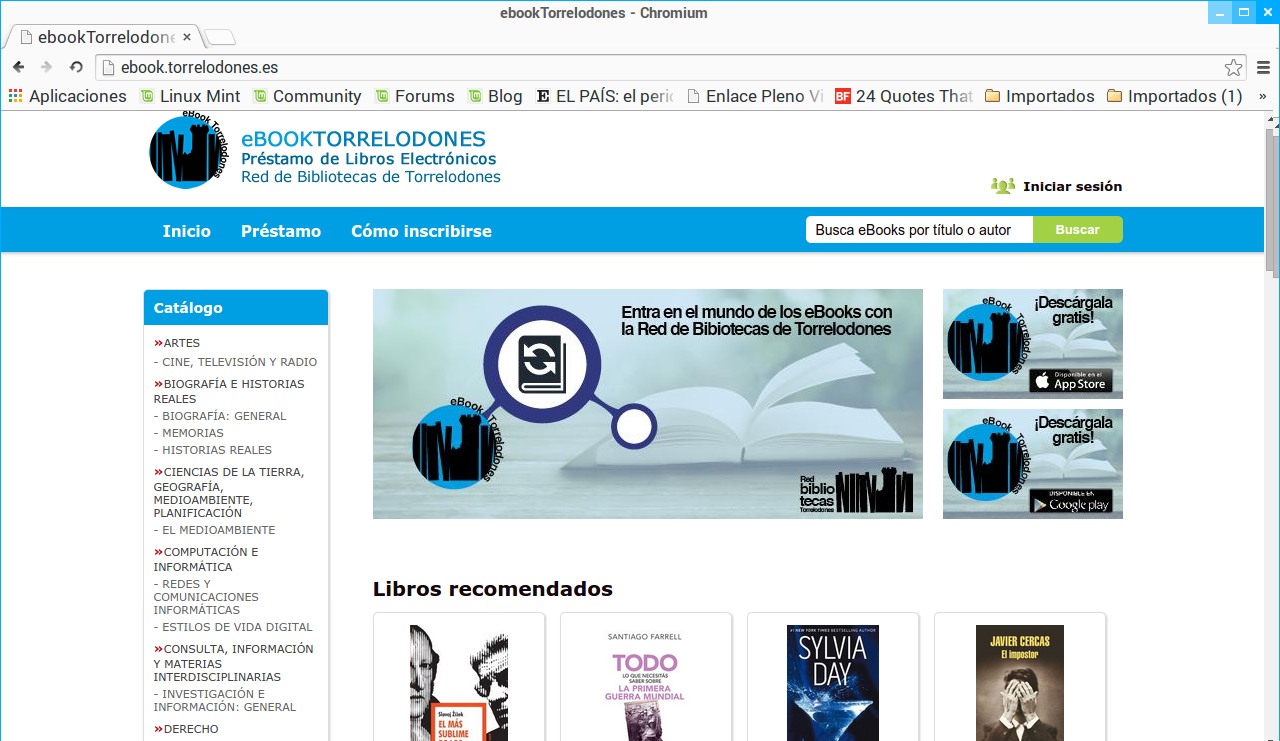Select Redes y Comunicaciones Informáticas subcategory
This screenshot has height=741, width=1280.
pos(206,597)
